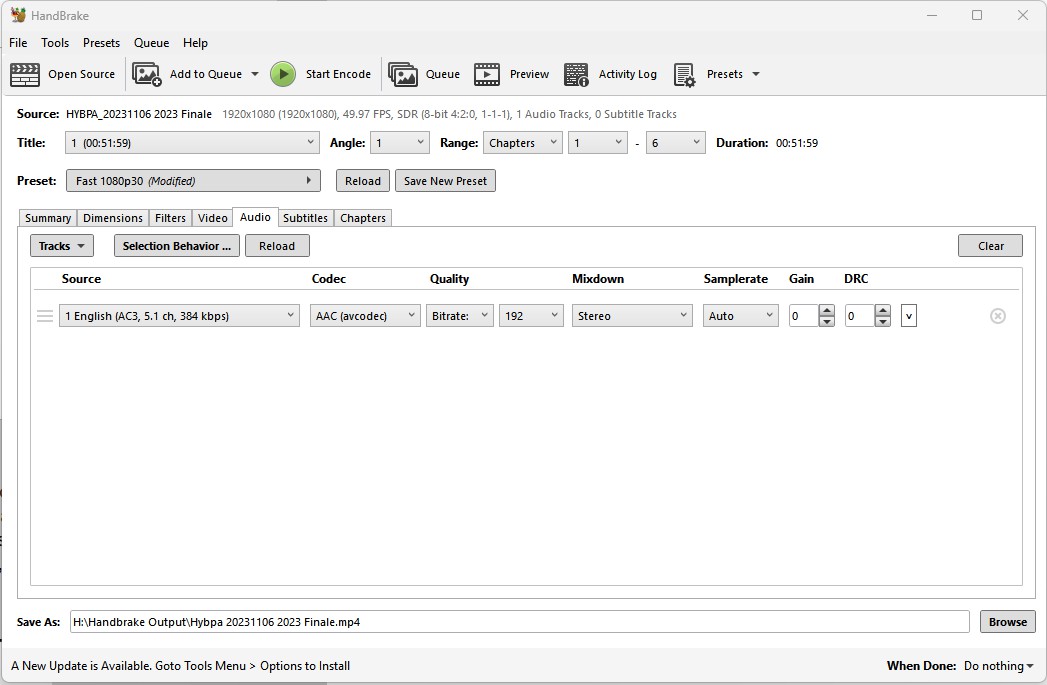Open the Title dropdown
The width and height of the screenshot is (1047, 685).
pos(192,143)
